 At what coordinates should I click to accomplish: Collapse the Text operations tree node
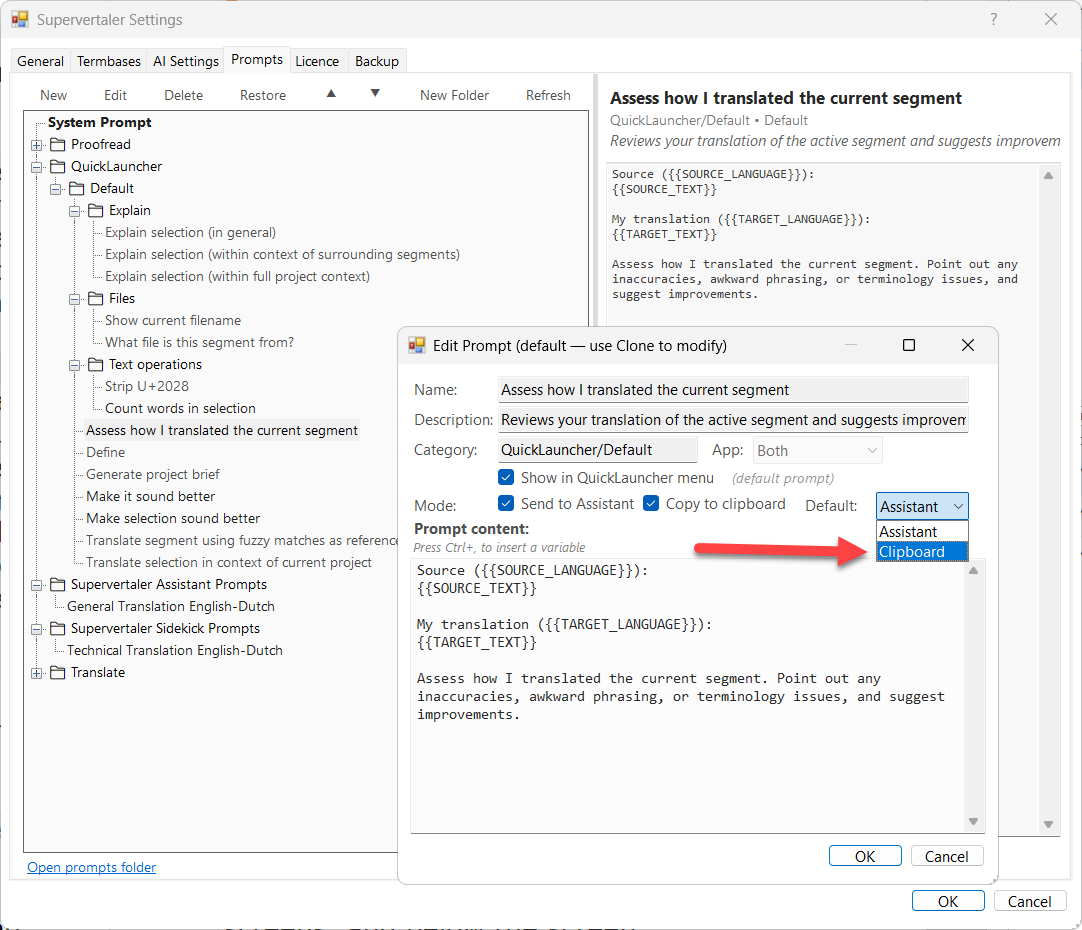pyautogui.click(x=75, y=365)
